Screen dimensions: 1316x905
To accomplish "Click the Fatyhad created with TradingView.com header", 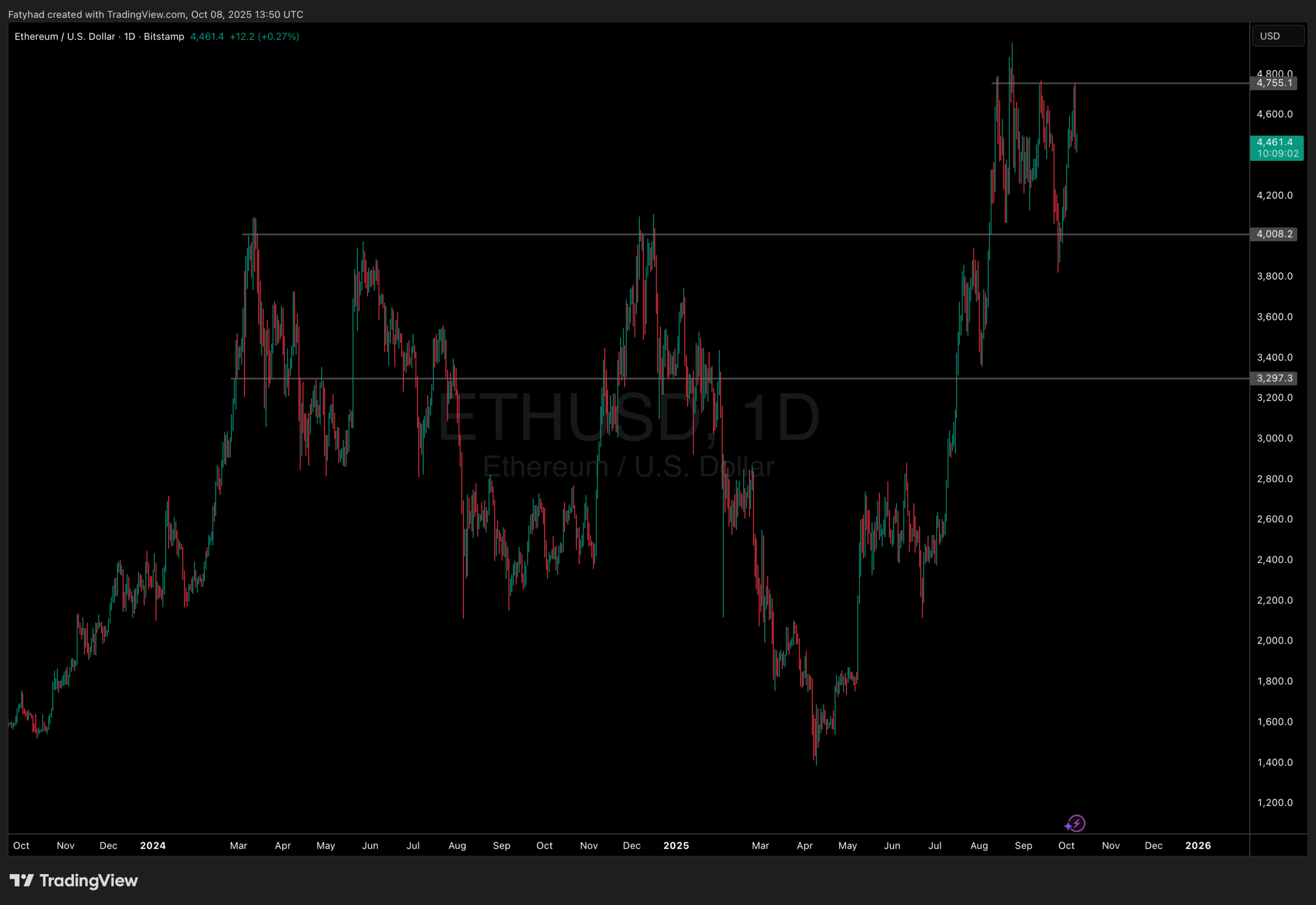I will click(155, 14).
